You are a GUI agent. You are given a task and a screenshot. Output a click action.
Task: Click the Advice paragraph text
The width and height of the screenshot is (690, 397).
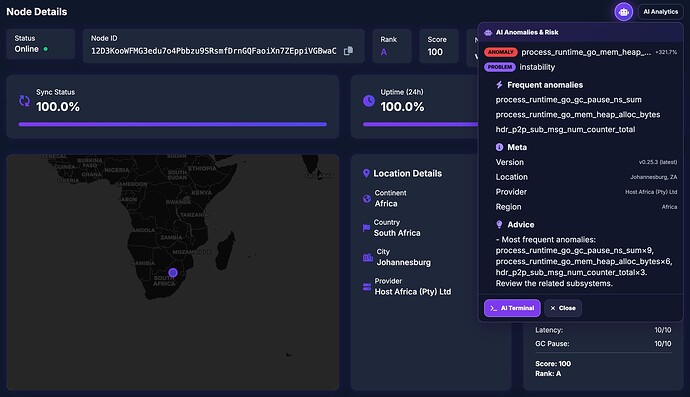click(x=584, y=261)
